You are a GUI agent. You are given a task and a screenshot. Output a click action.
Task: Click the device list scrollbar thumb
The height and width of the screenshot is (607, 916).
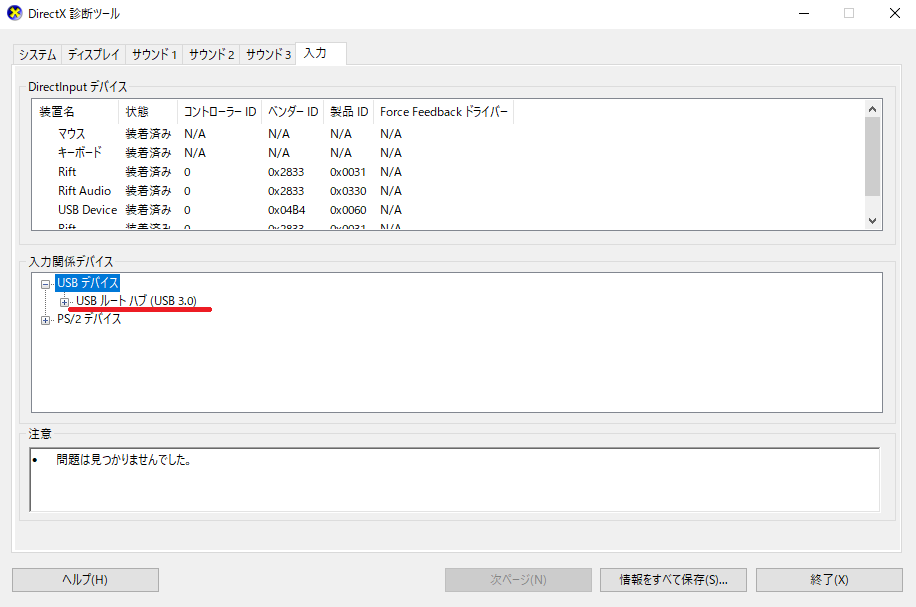(x=872, y=157)
